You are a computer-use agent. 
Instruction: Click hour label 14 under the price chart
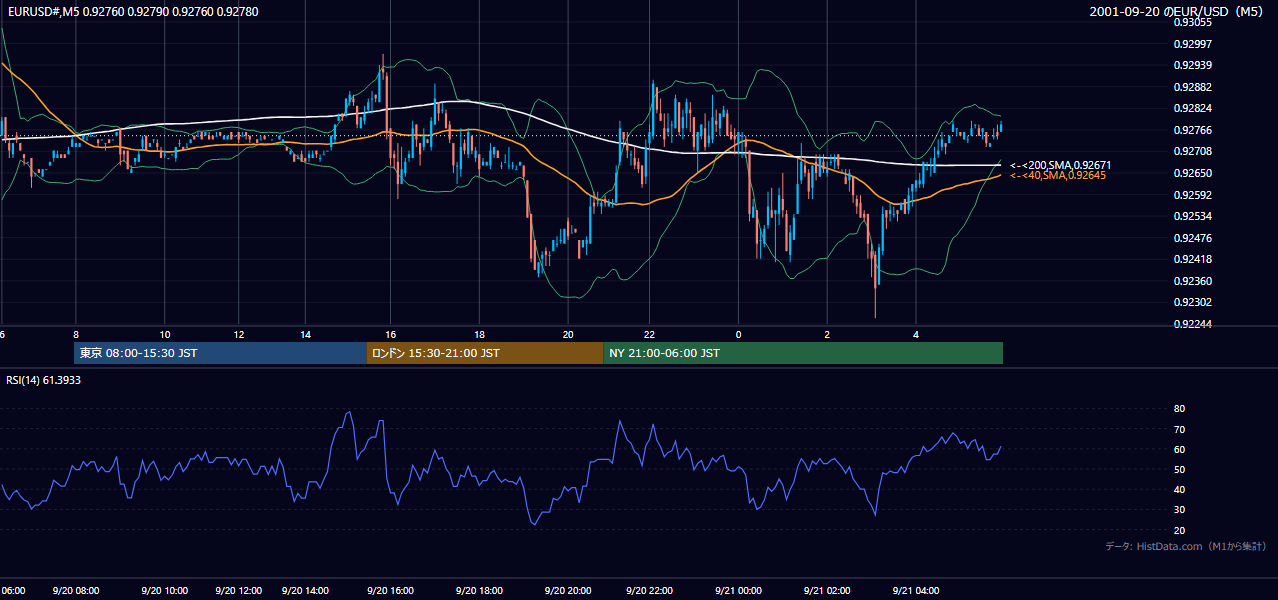(306, 335)
